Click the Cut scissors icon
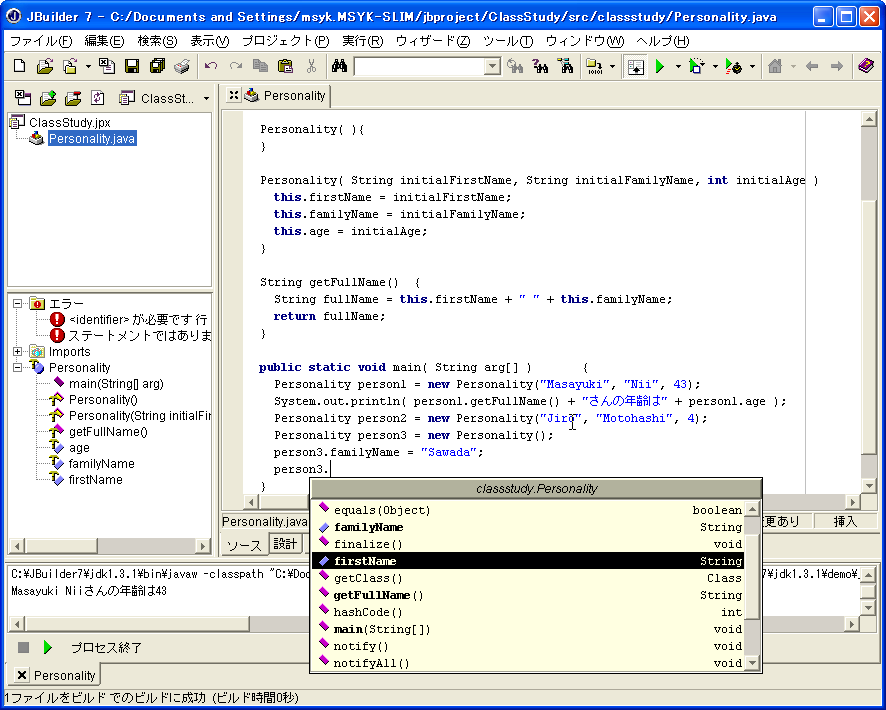This screenshot has height=710, width=886. [311, 66]
